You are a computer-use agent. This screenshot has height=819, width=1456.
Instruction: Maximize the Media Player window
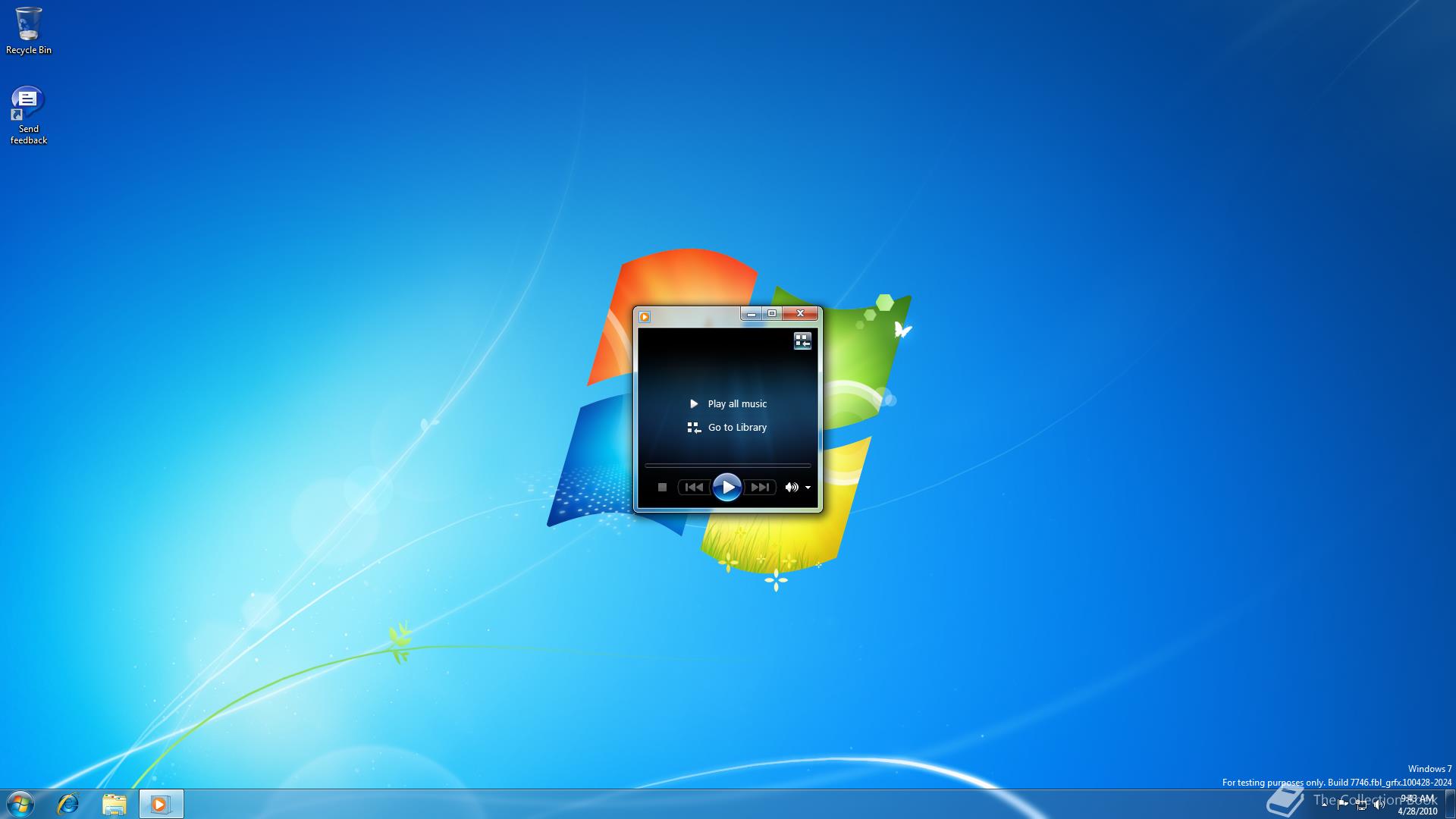click(x=772, y=314)
